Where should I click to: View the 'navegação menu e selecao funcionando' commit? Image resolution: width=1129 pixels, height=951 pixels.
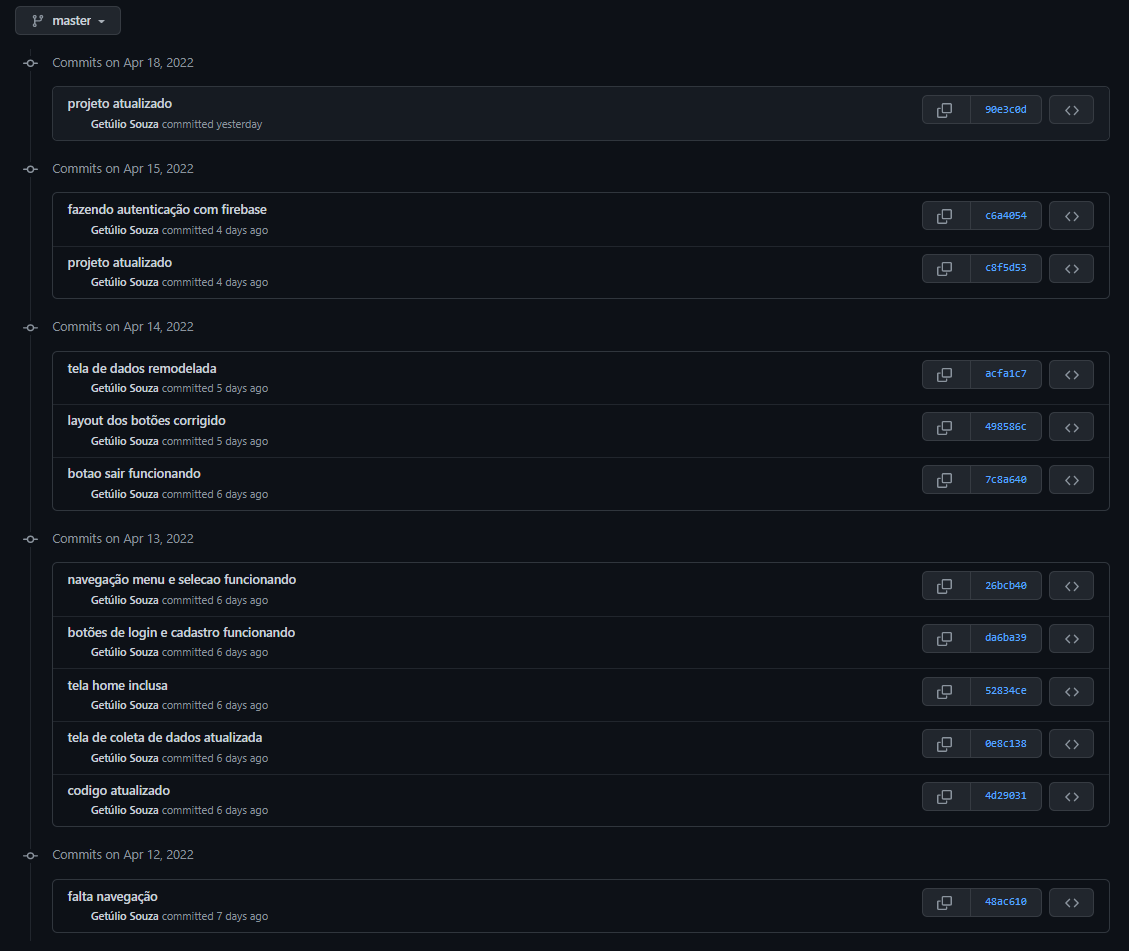(181, 579)
